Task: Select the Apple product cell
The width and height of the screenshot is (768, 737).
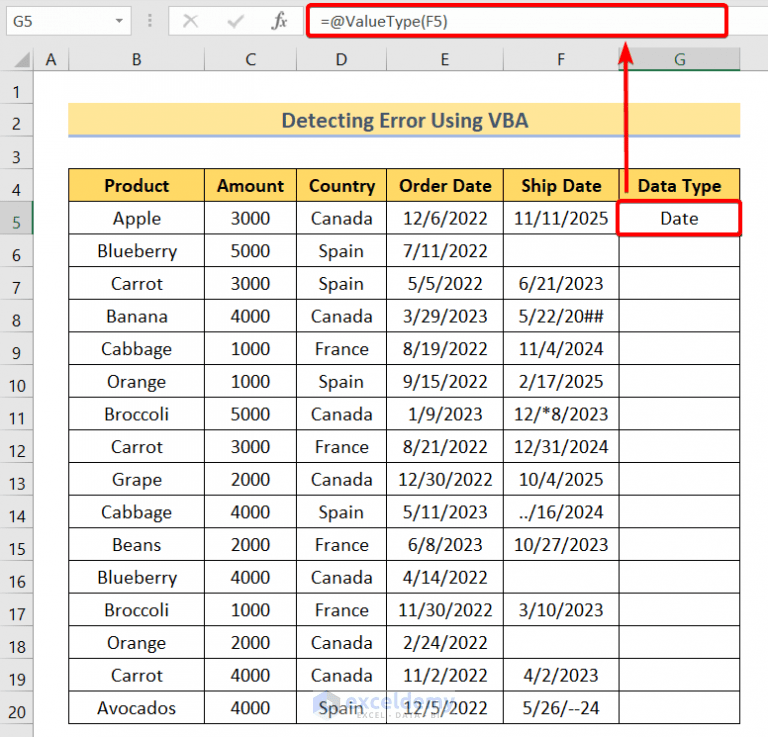Action: pos(137,218)
